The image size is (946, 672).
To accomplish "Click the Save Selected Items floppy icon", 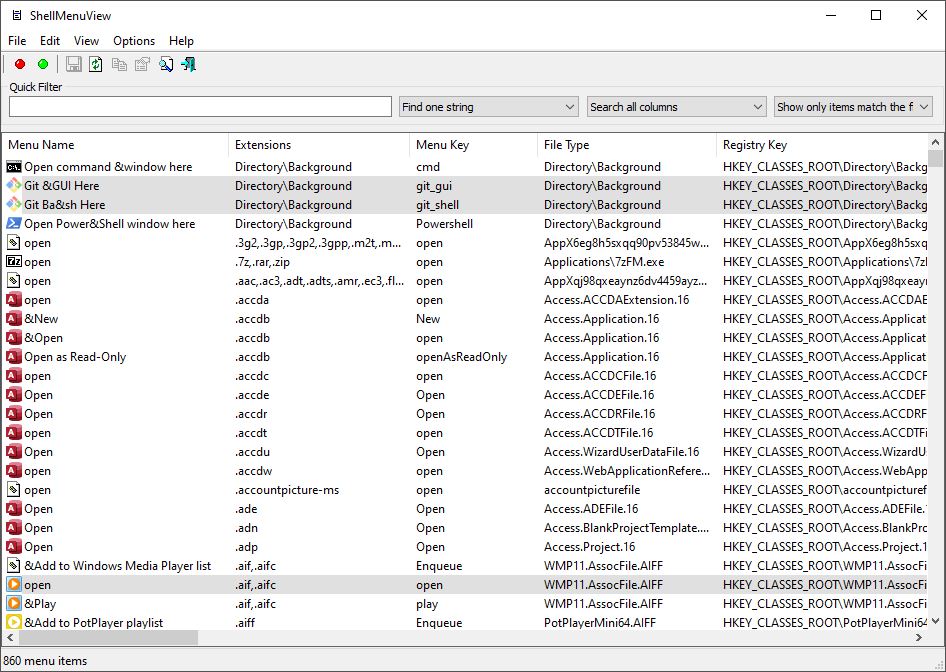I will tap(74, 64).
